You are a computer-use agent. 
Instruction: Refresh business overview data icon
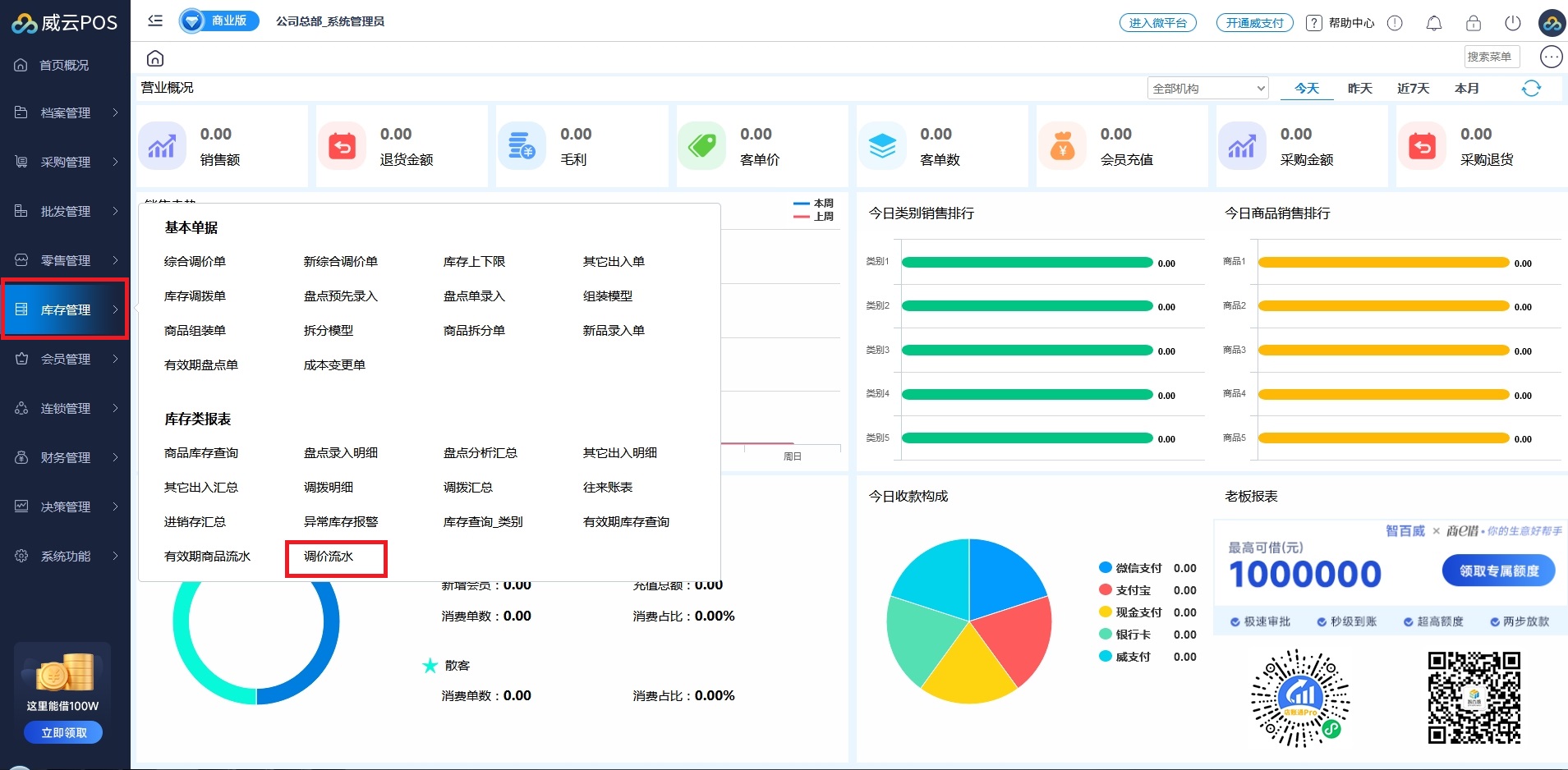pos(1531,89)
